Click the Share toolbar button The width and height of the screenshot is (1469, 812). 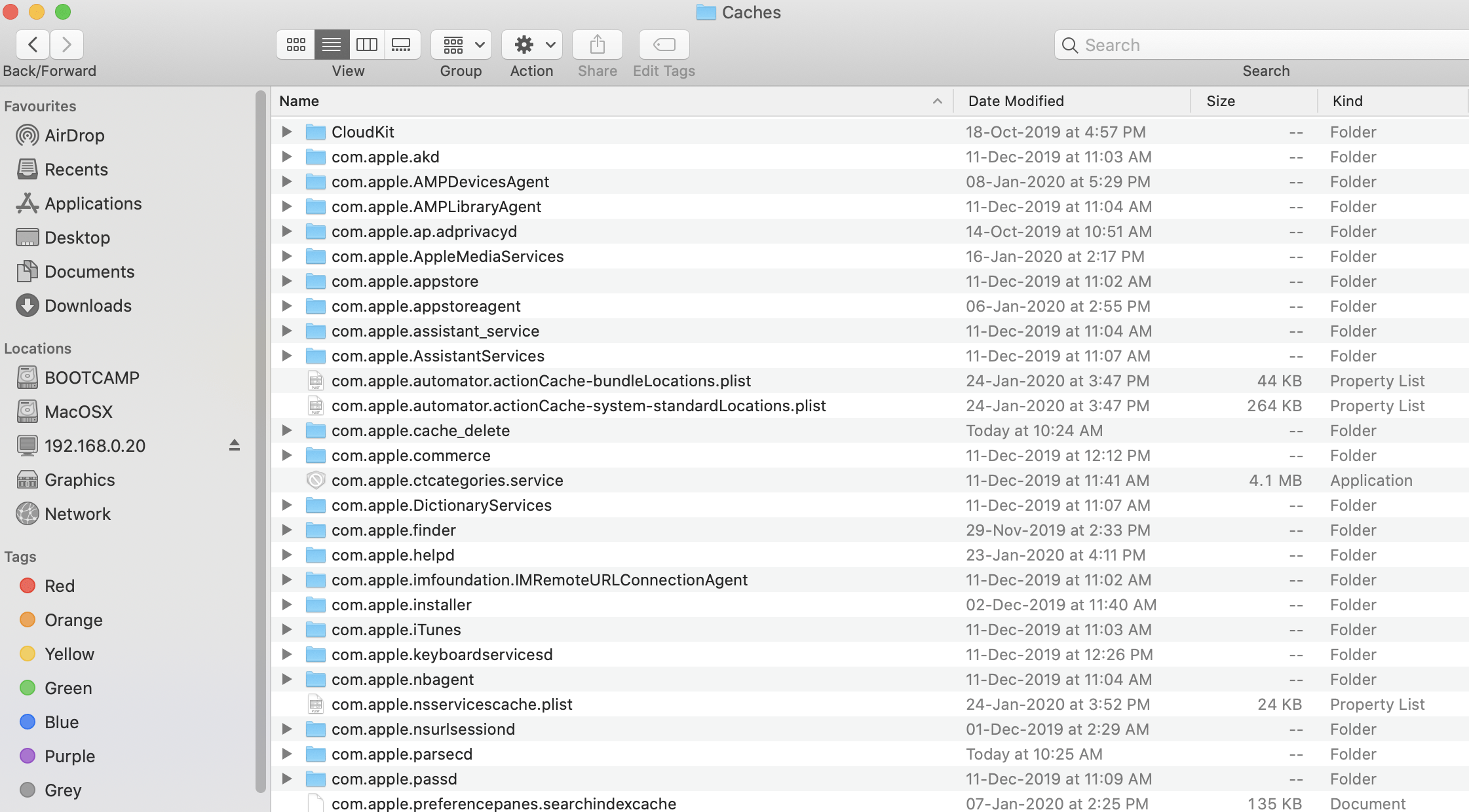(x=597, y=45)
